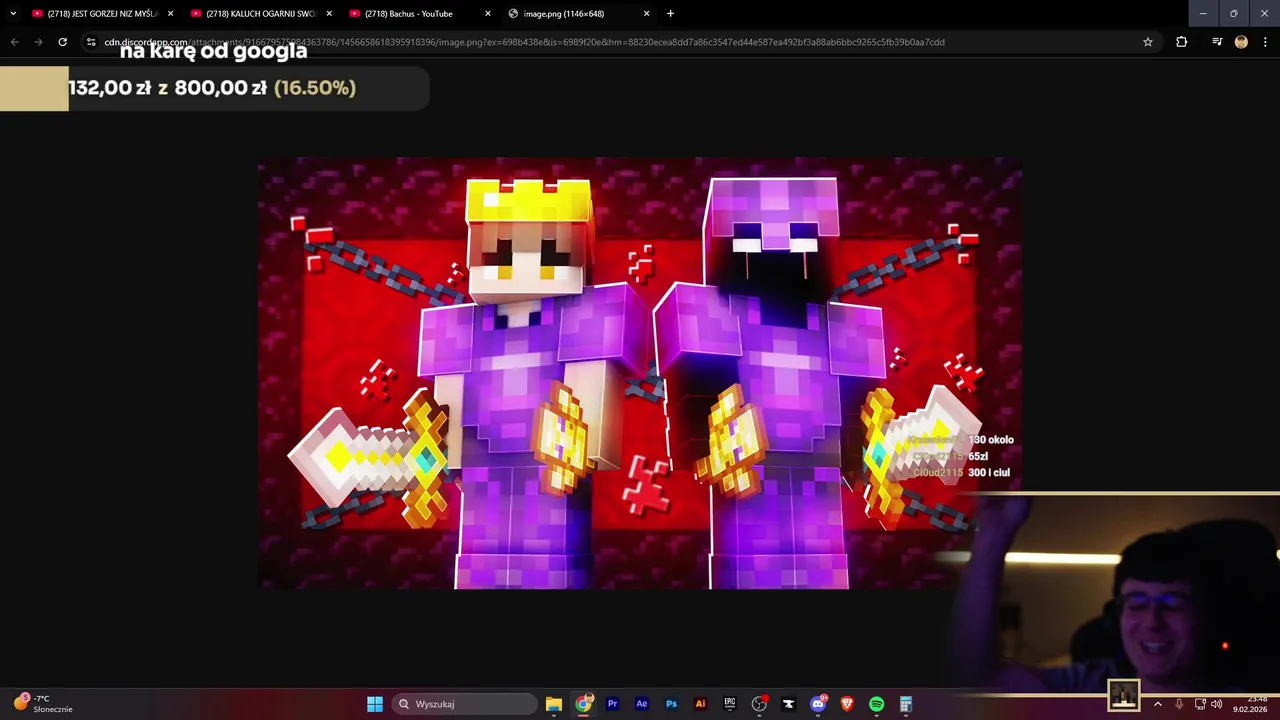Bookmark this page with the star icon
Screen dimensions: 1280x720
pyautogui.click(x=1148, y=42)
